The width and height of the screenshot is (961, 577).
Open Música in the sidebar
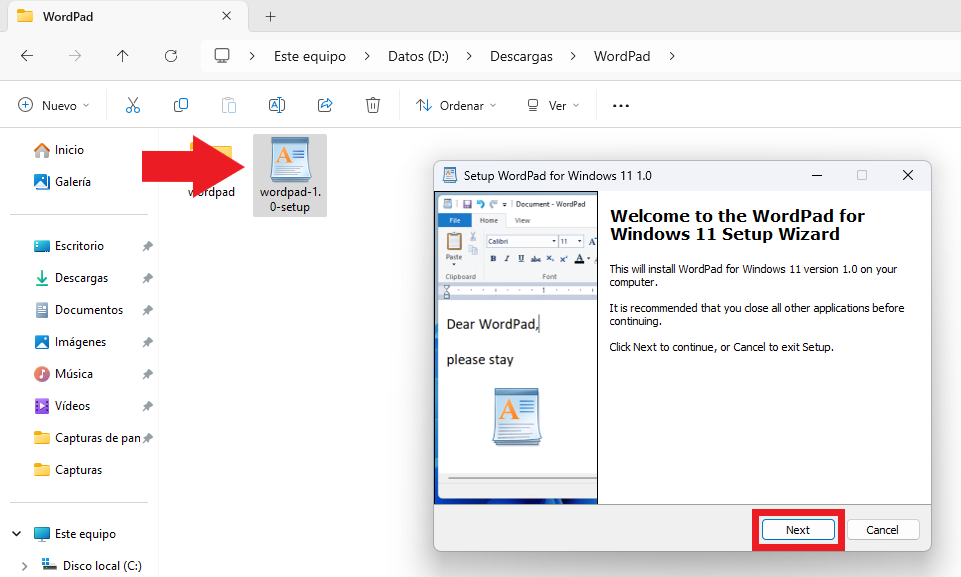click(x=74, y=373)
